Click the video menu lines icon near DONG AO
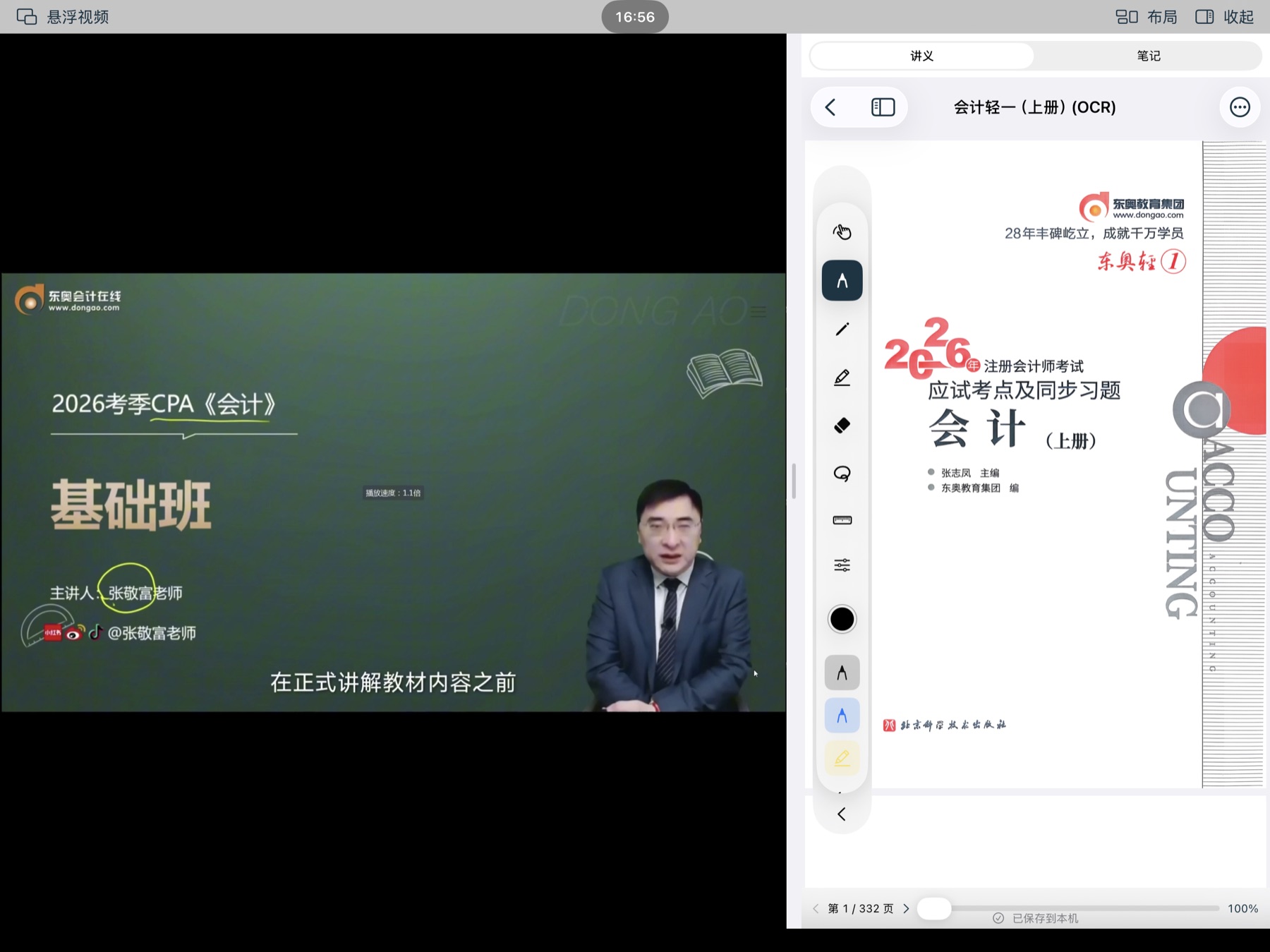Screen dimensions: 1270x952 pos(758,311)
